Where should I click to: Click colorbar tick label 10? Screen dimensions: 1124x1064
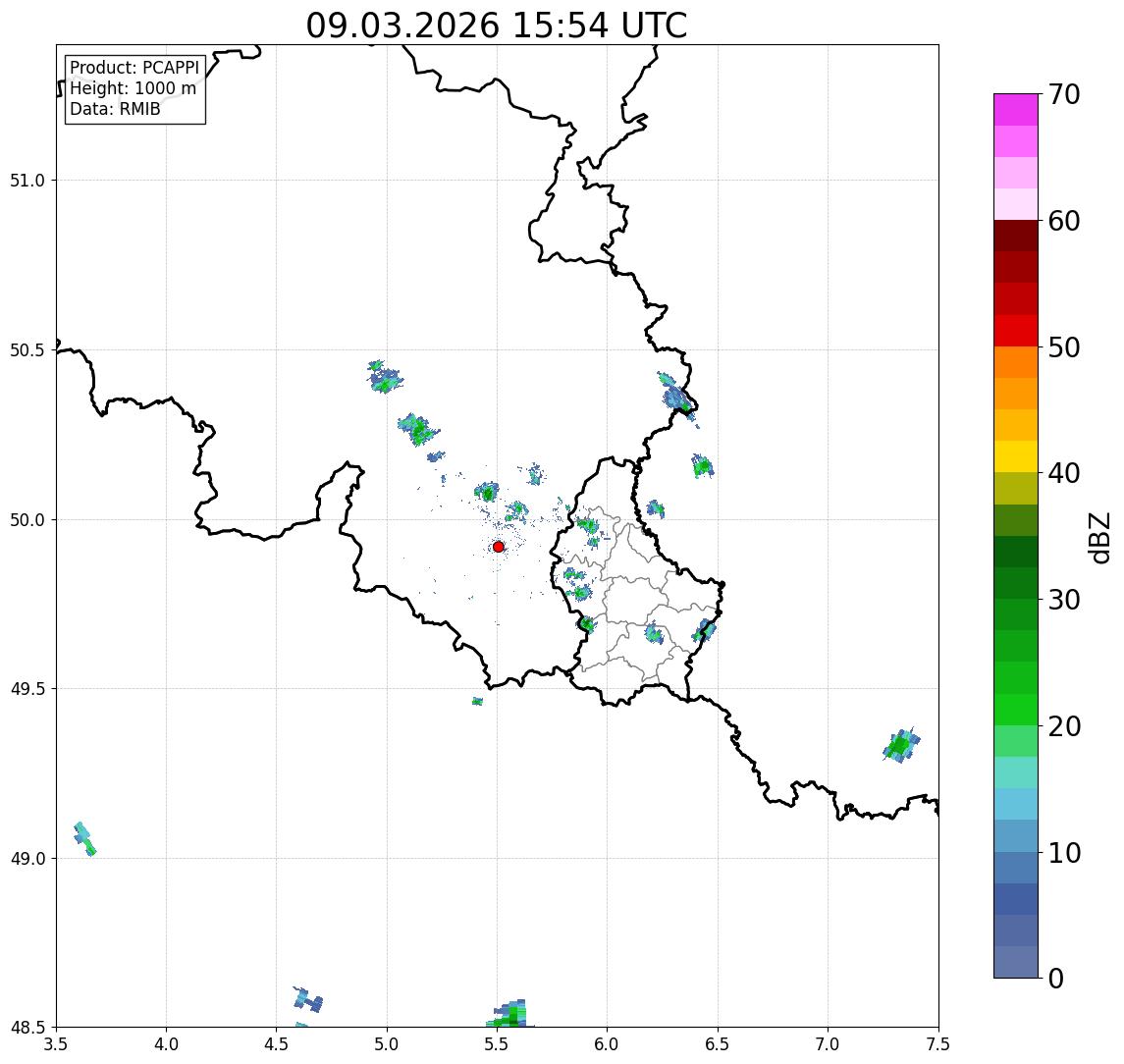pyautogui.click(x=1064, y=852)
